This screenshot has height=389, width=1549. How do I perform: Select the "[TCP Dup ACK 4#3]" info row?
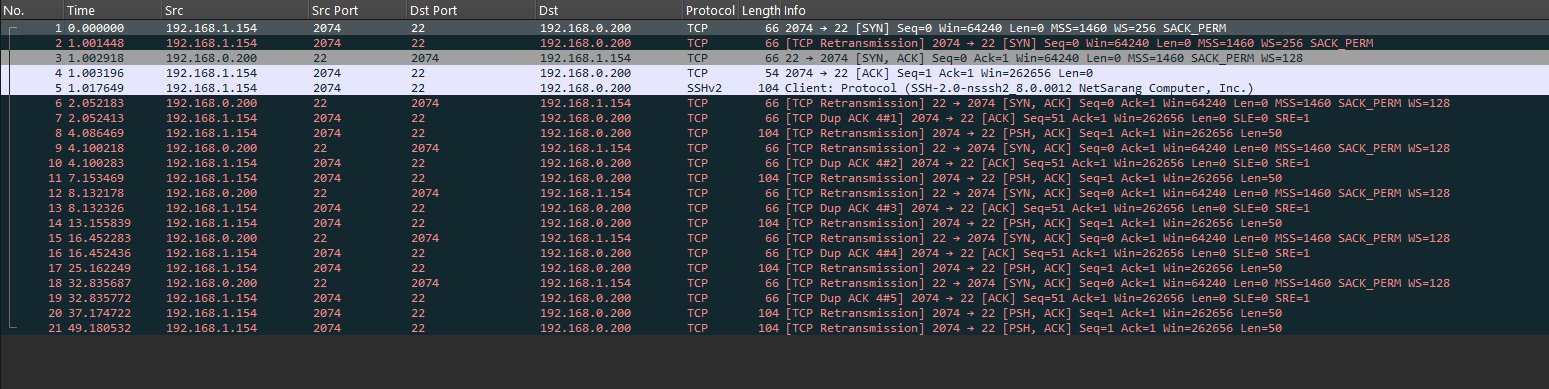(774, 208)
